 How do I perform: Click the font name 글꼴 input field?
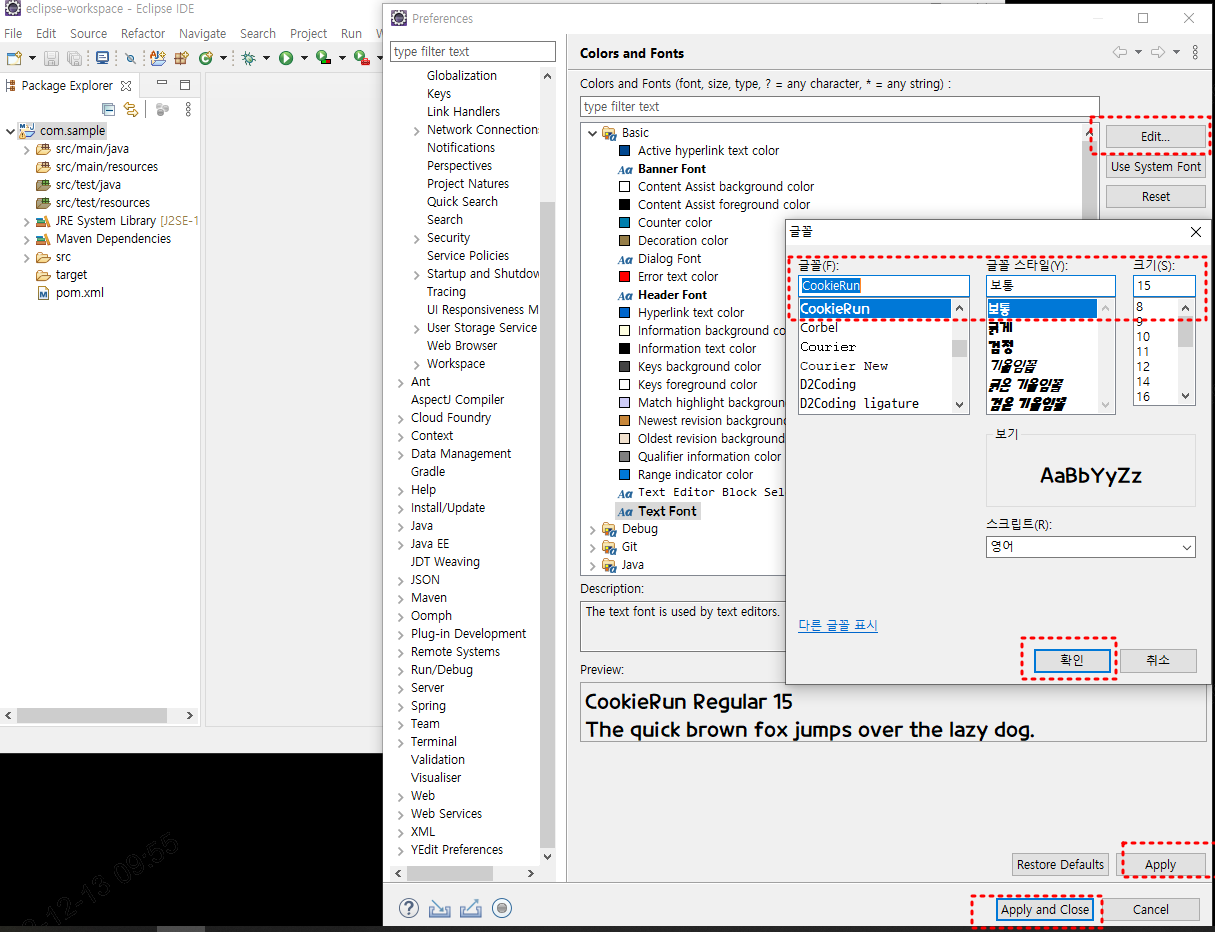tap(884, 286)
